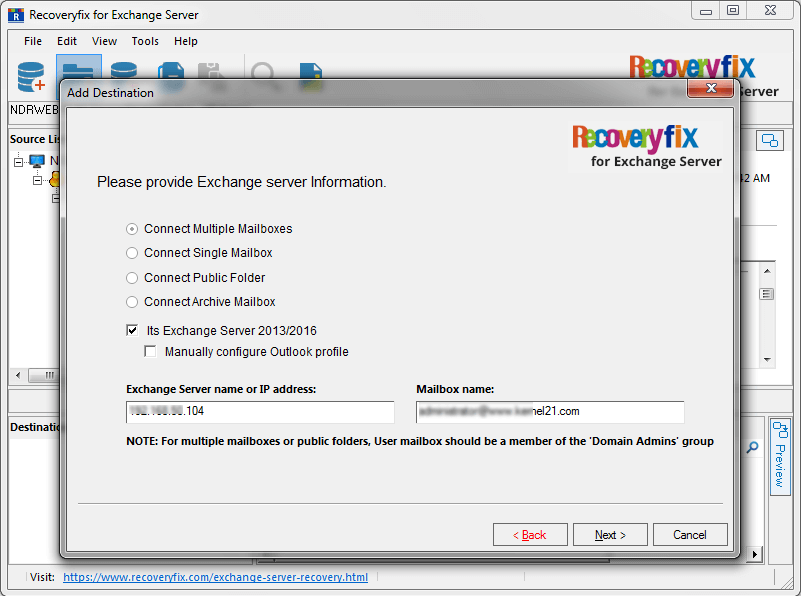The image size is (801, 596).
Task: Click the computer node icon in Source List
Action: (37, 161)
